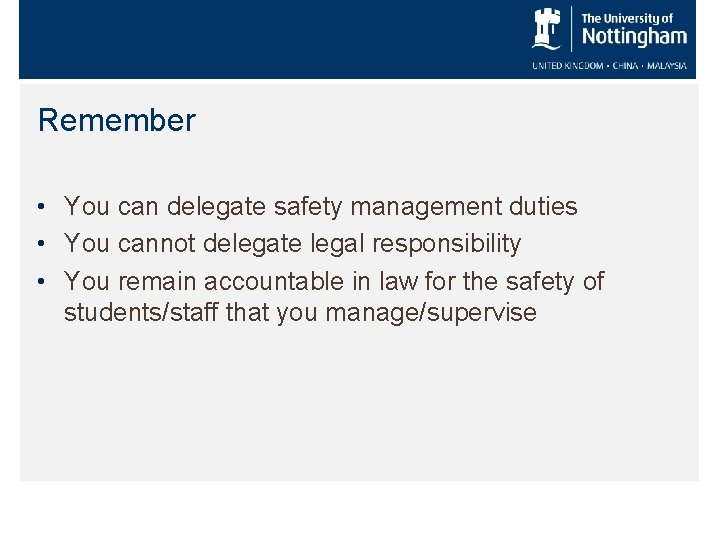Click the "students/staff that you manage/supervise" line
This screenshot has width=720, height=540.
coord(300,313)
